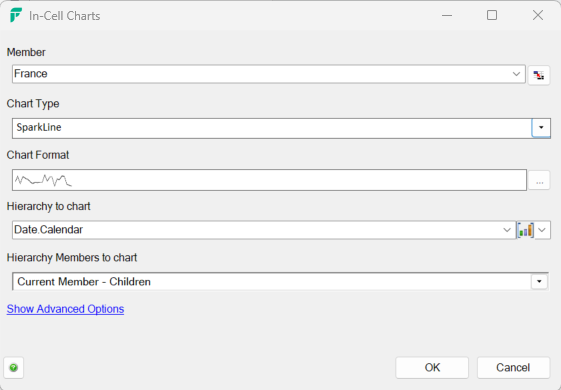The width and height of the screenshot is (561, 390).
Task: Open the member selector icon beside France
Action: click(x=538, y=74)
